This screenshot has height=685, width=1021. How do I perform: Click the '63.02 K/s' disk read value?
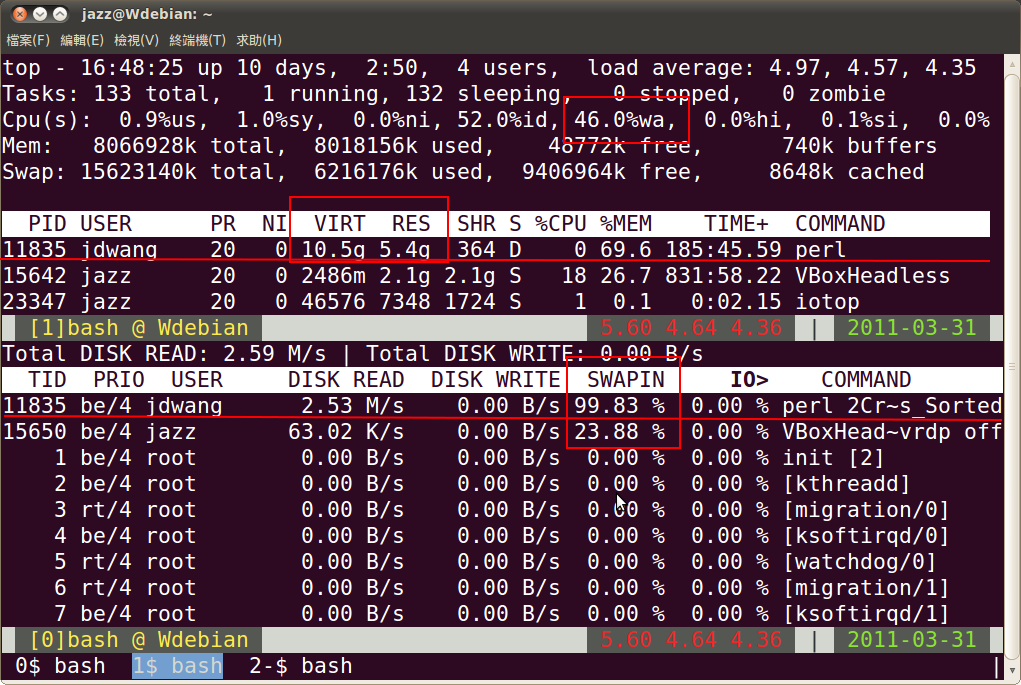pos(346,432)
